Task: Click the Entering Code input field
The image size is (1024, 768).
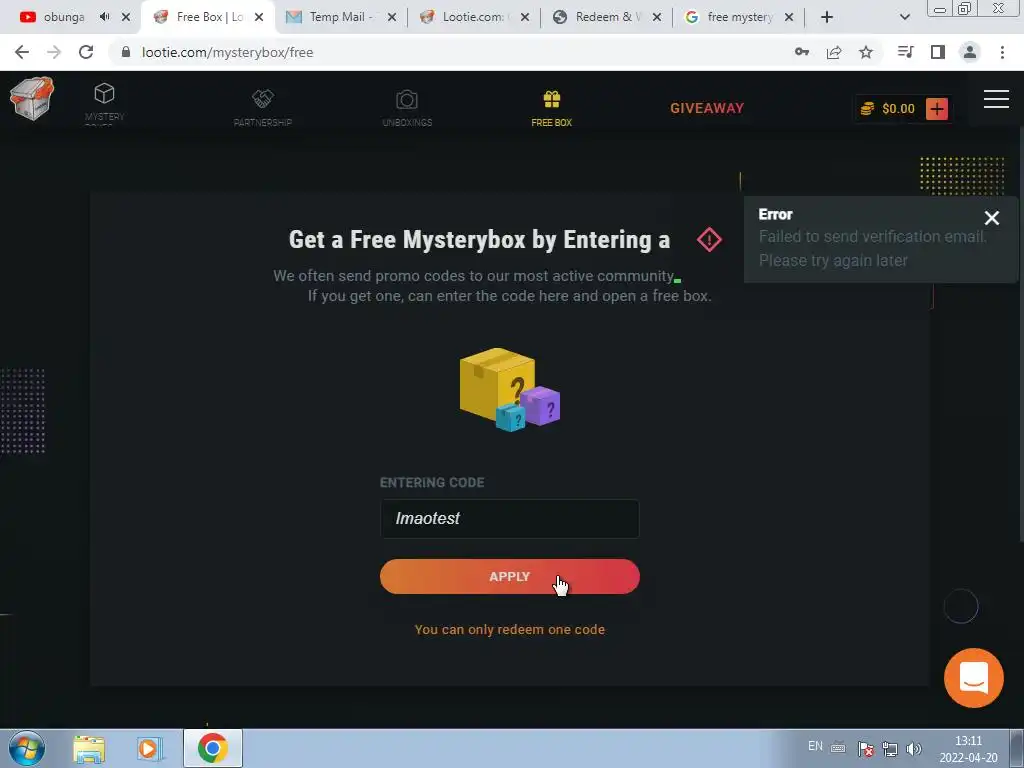Action: (509, 519)
